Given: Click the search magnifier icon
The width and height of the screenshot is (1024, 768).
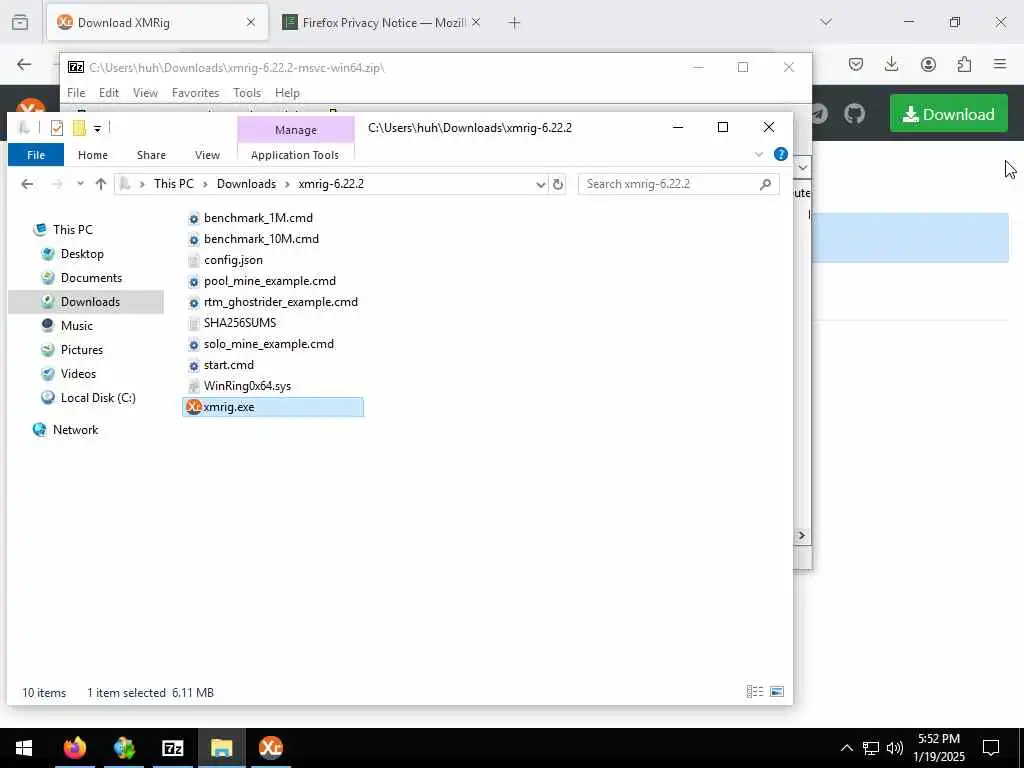Looking at the screenshot, I should click(765, 184).
